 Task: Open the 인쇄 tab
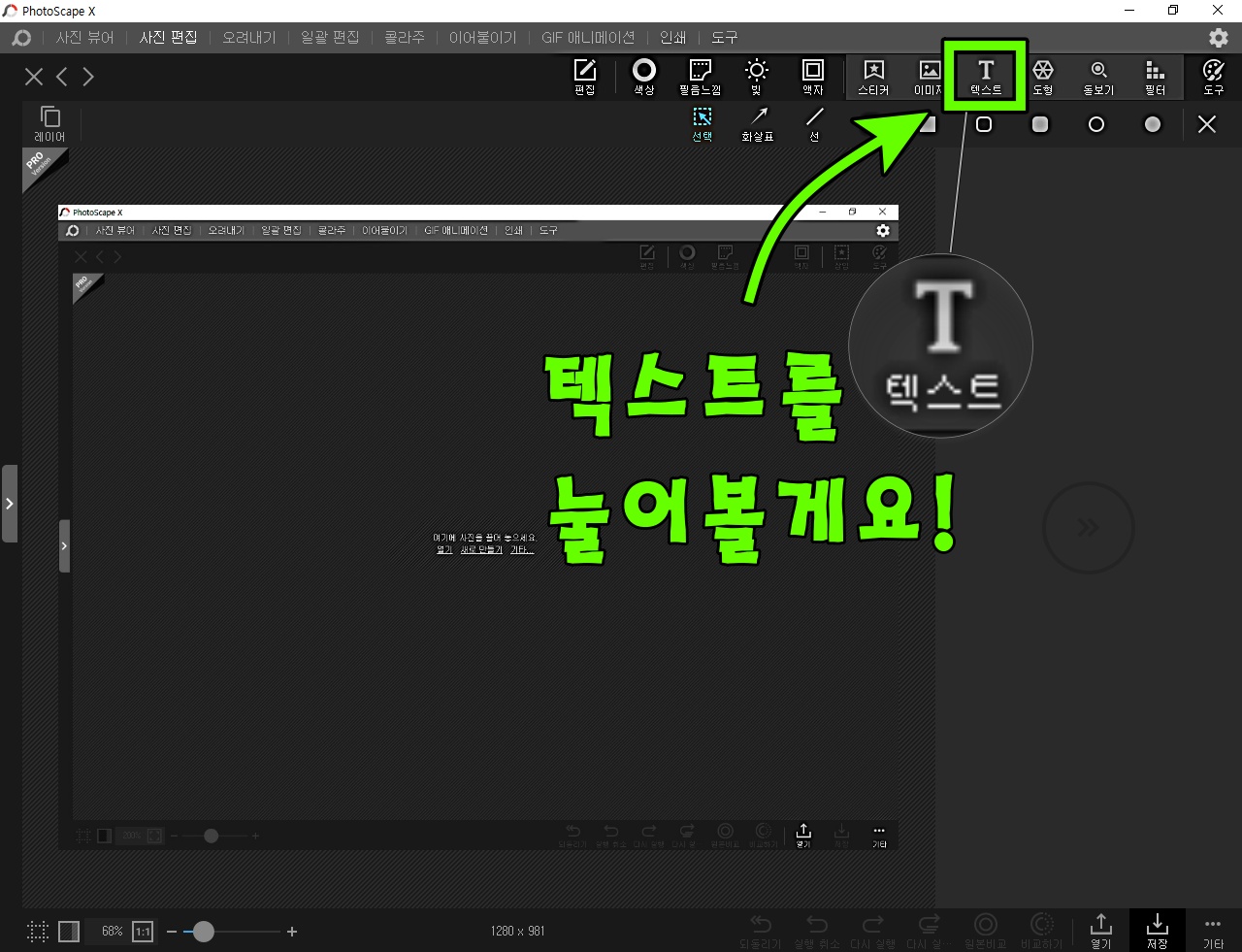[x=672, y=38]
